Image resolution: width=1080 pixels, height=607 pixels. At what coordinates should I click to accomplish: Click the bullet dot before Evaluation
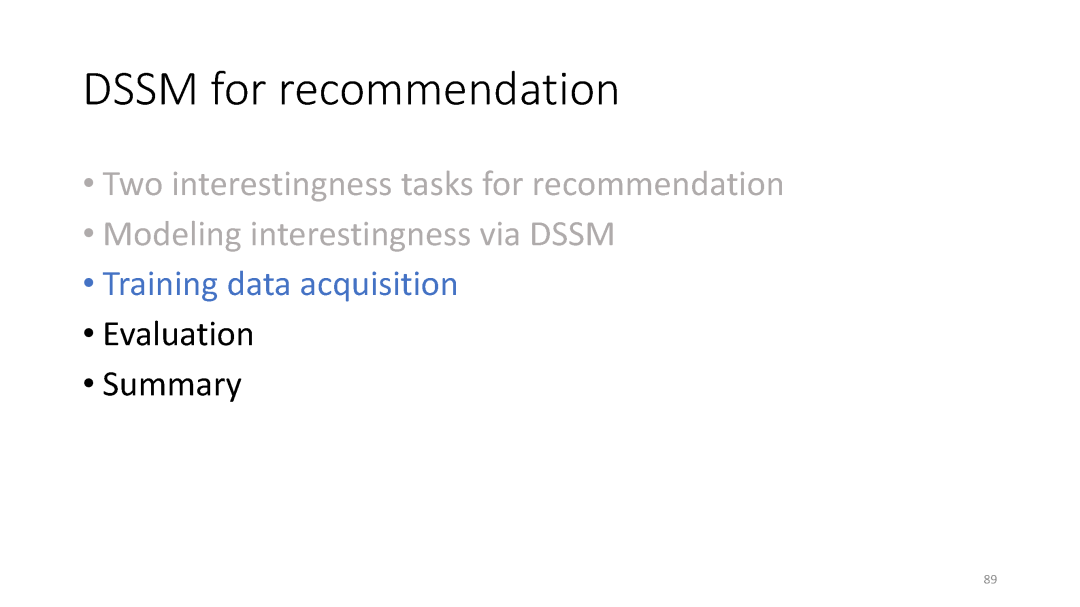tap(88, 335)
